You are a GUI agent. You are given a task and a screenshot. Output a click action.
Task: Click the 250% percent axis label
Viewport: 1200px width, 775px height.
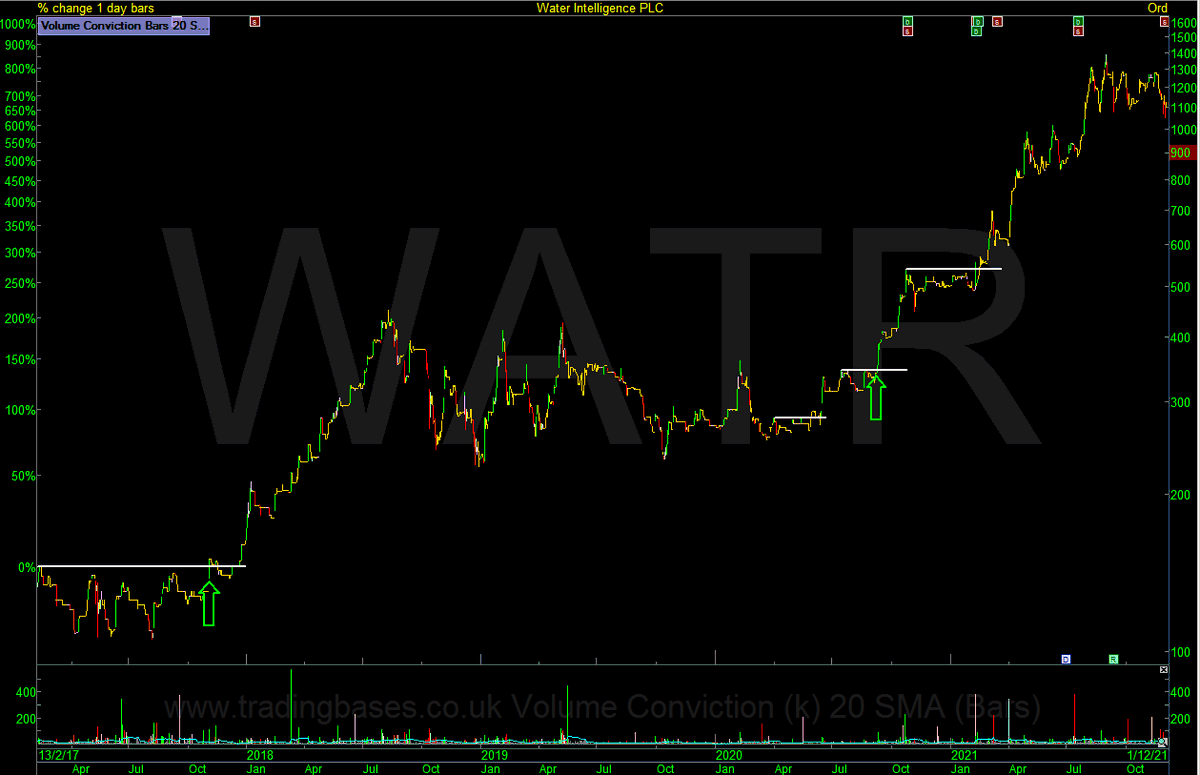20,284
